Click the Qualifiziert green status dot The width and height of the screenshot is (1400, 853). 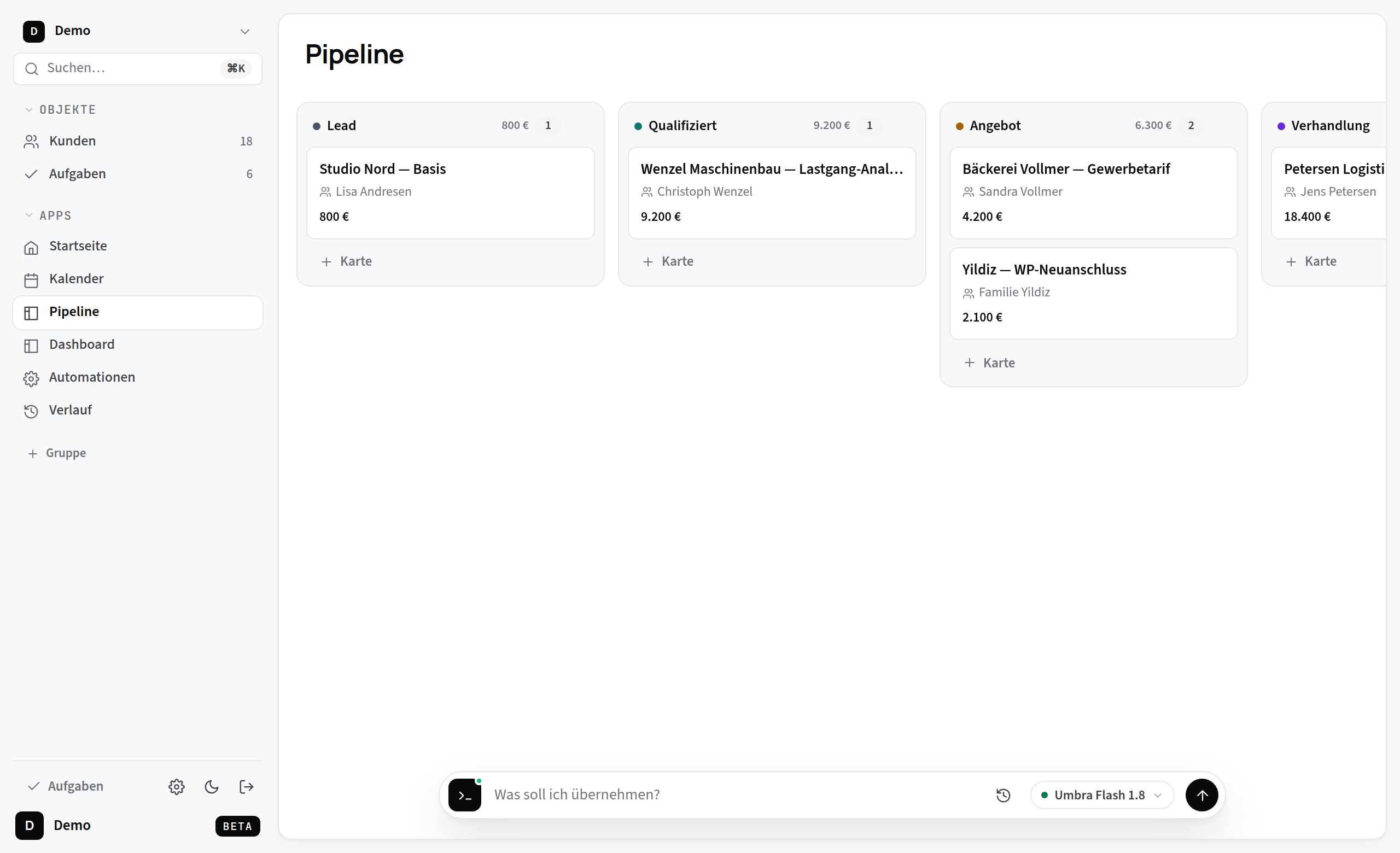638,126
